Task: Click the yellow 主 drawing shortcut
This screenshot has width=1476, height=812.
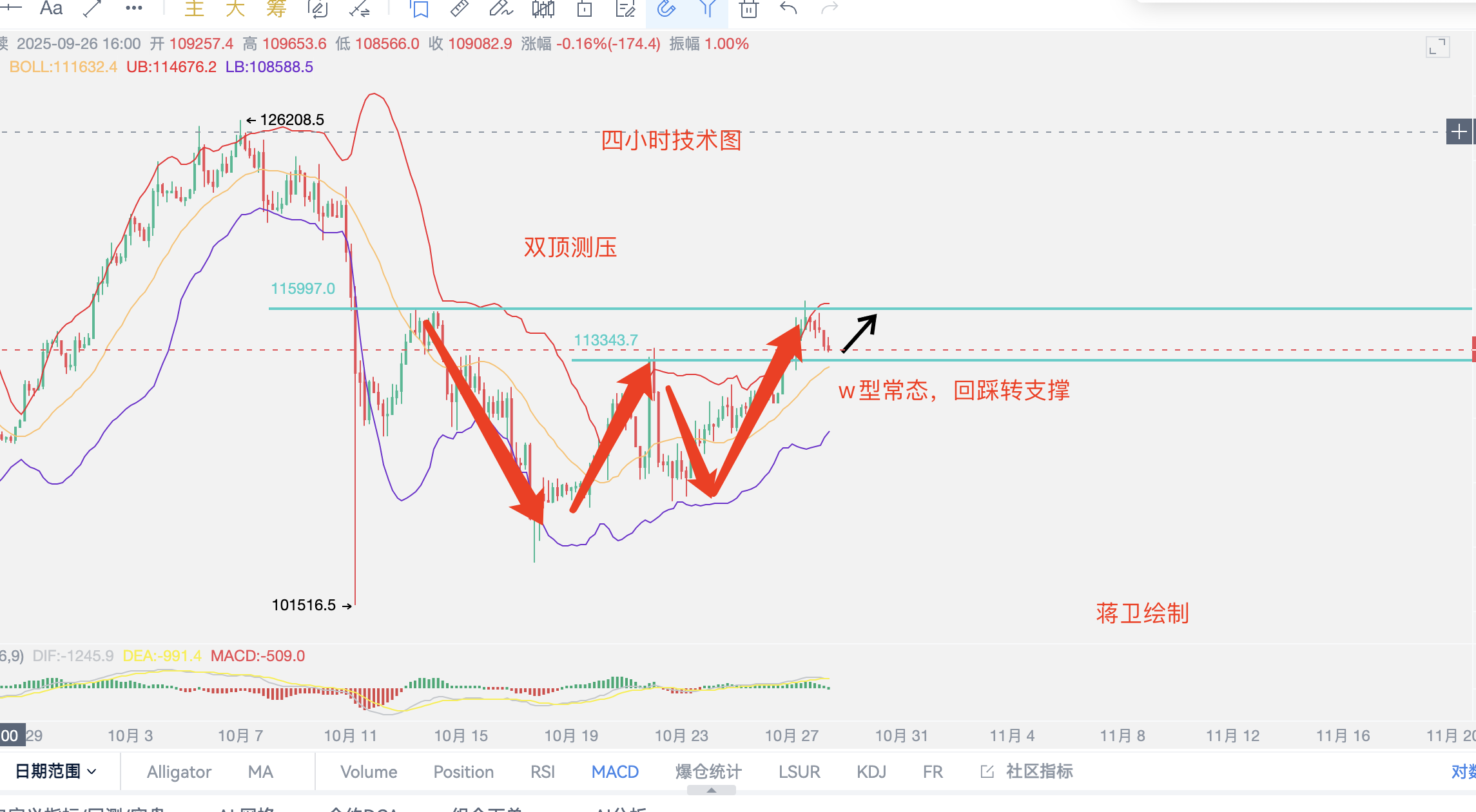Action: (x=194, y=8)
